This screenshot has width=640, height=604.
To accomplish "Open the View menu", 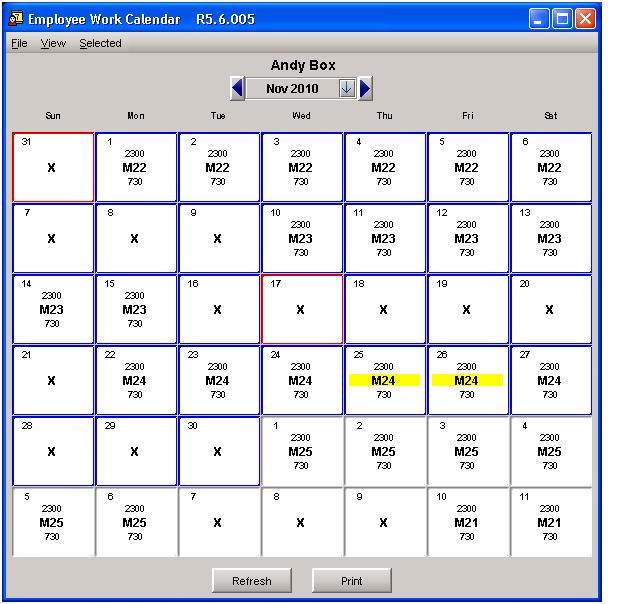I will tap(53, 43).
